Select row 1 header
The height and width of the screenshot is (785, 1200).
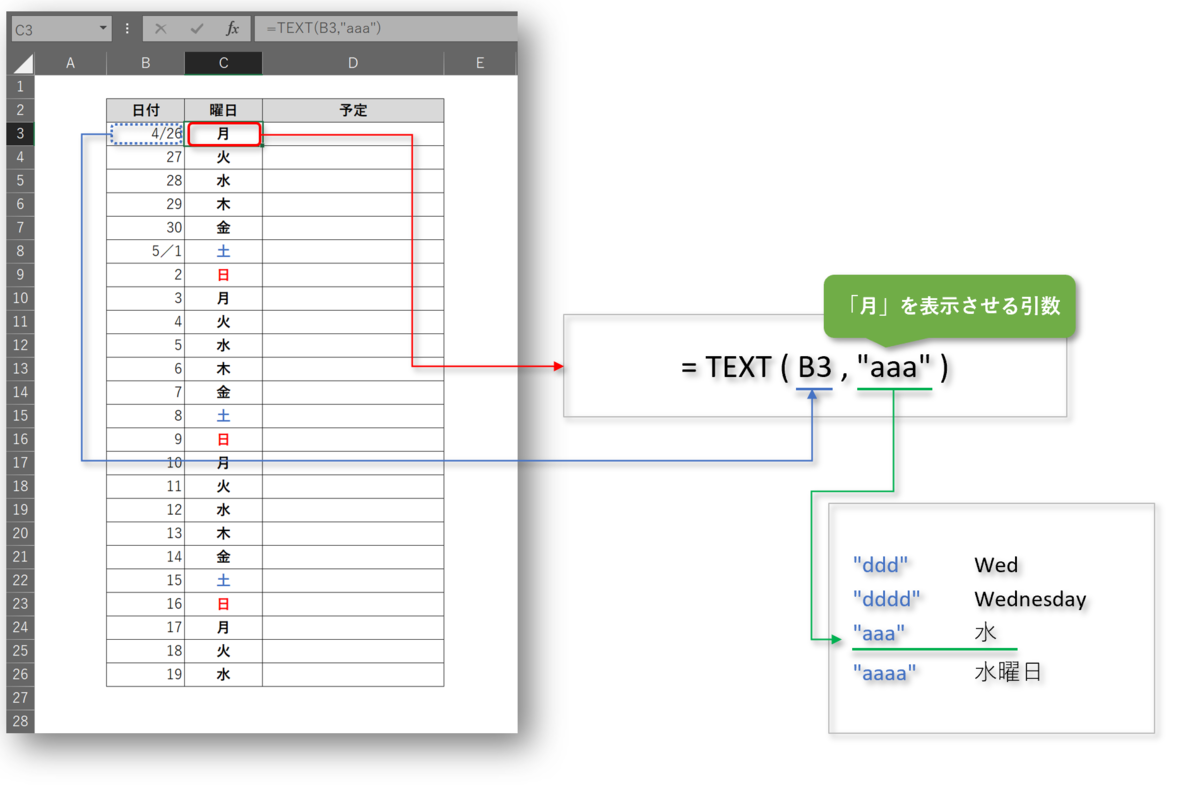click(x=20, y=87)
